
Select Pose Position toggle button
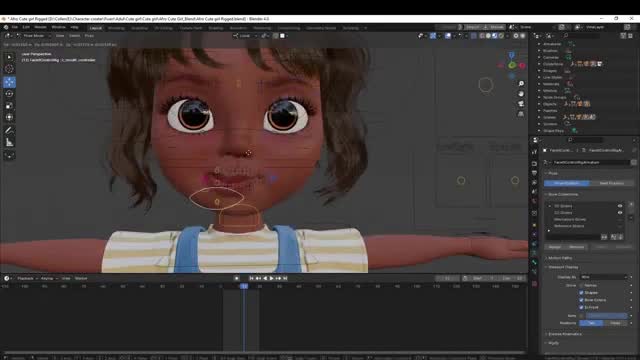click(x=567, y=183)
